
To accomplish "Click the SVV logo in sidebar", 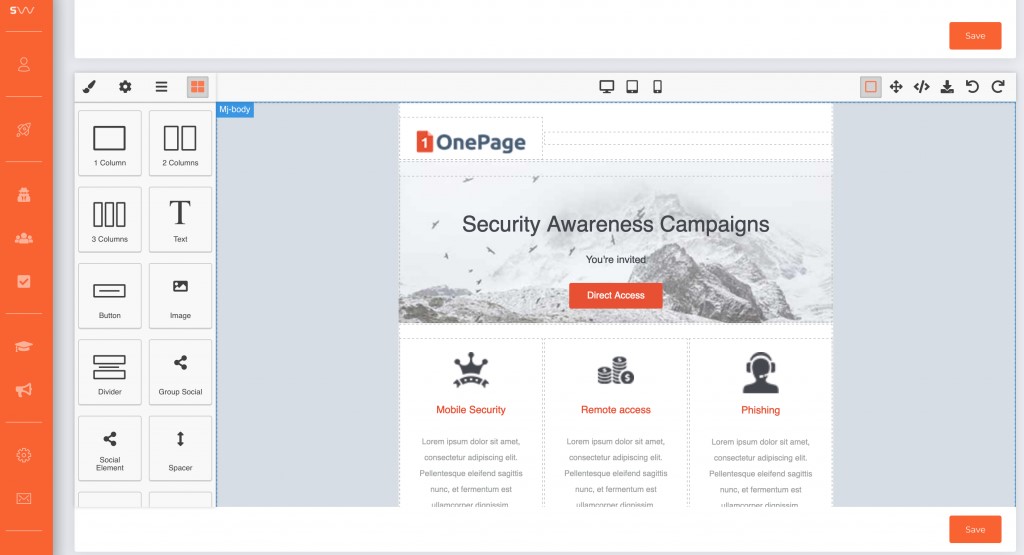I will [x=22, y=10].
